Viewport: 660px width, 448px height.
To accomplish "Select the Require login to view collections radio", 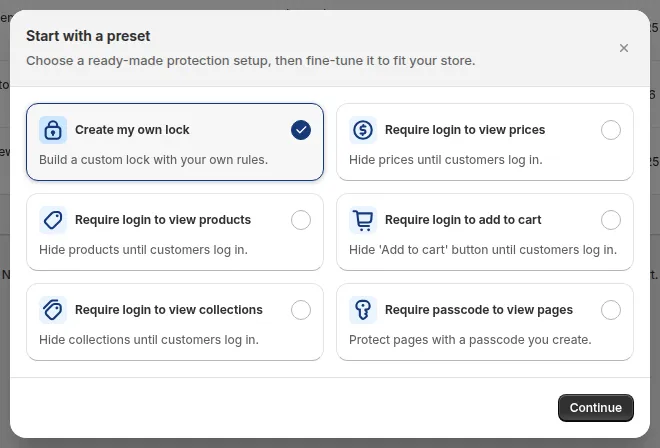I will 301,310.
